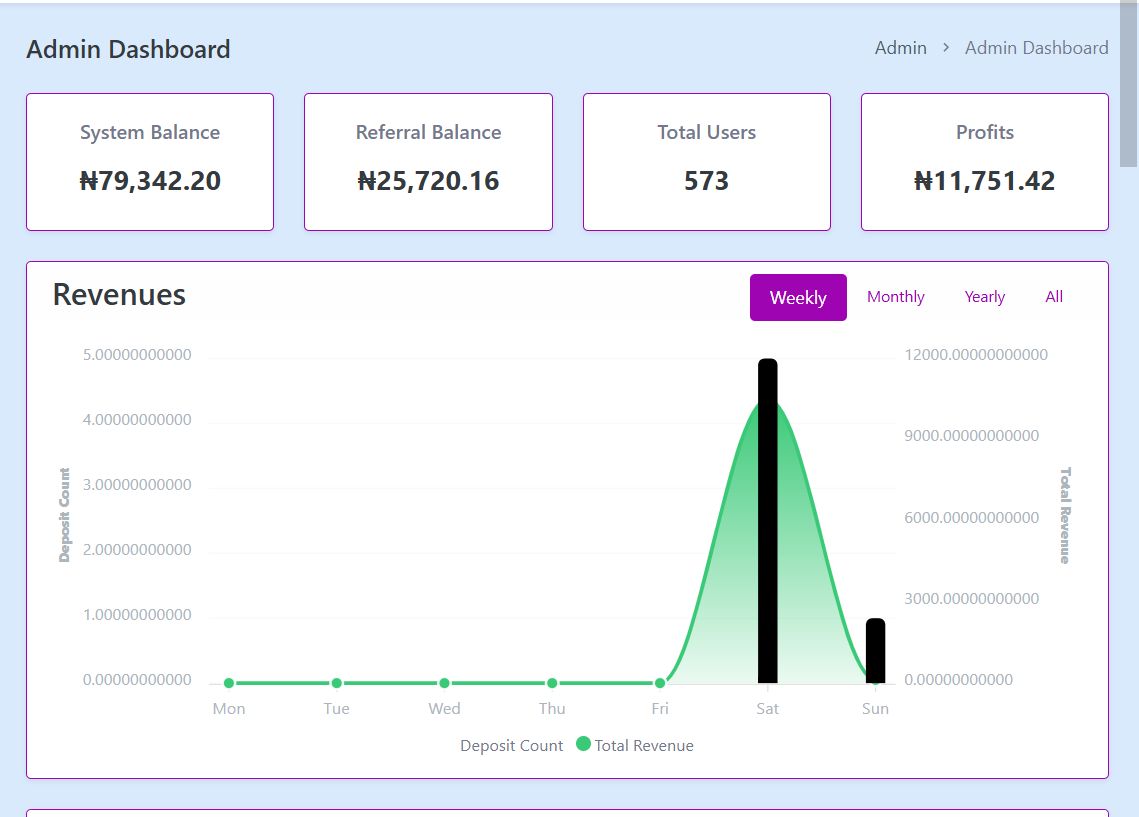Image resolution: width=1139 pixels, height=817 pixels.
Task: Go to Admin breadcrumb link
Action: (900, 48)
